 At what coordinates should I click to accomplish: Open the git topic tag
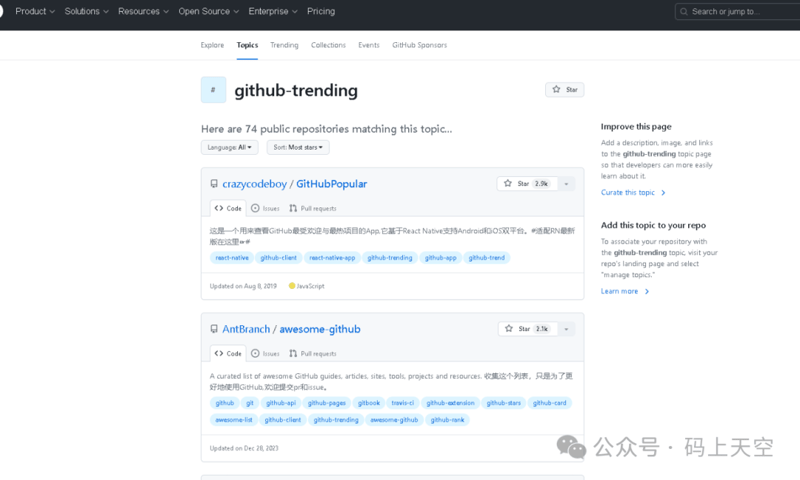point(249,403)
